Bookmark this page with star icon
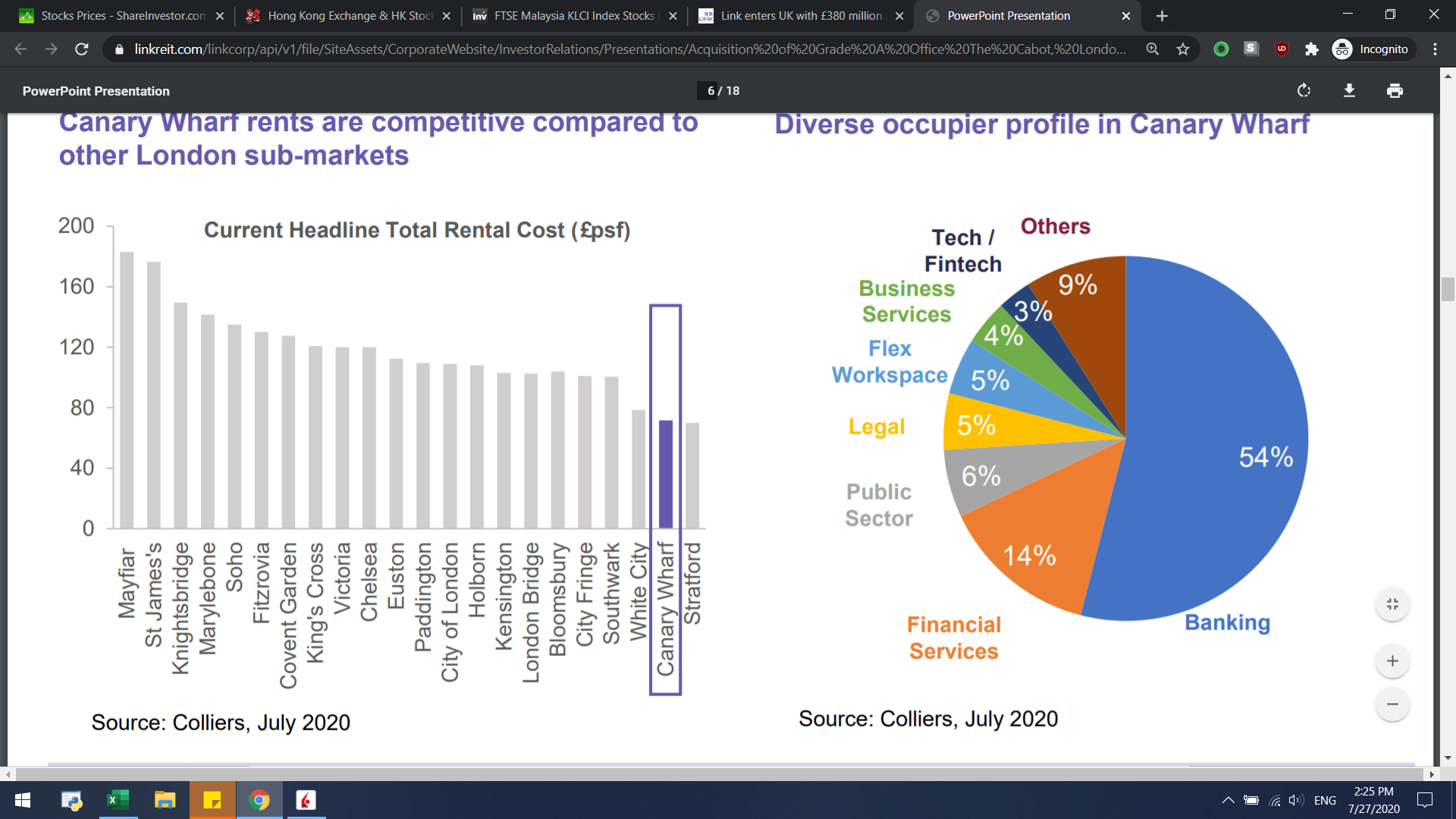 tap(1183, 49)
